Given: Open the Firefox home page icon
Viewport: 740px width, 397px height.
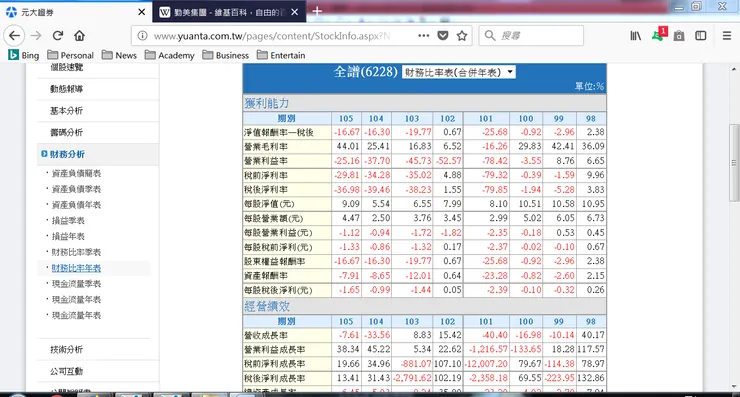Looking at the screenshot, I should point(79,35).
